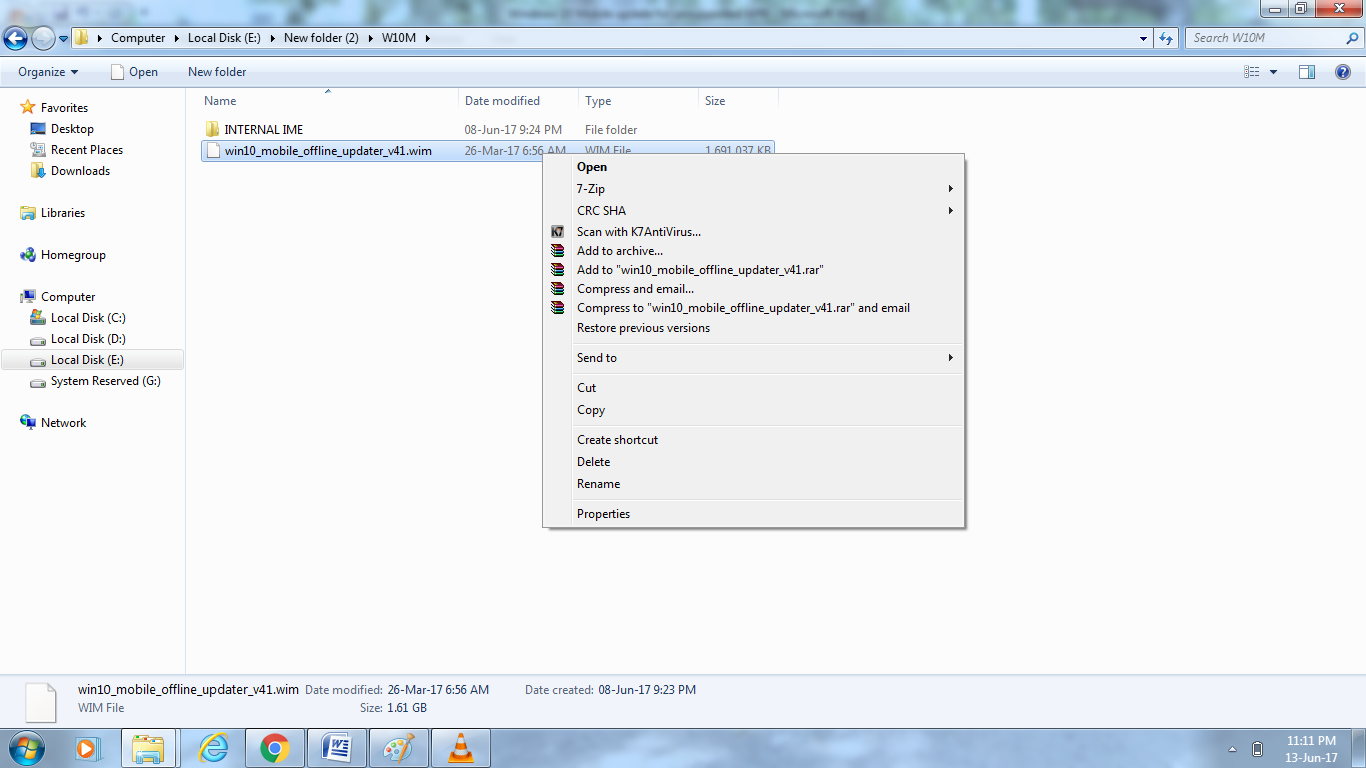1366x768 pixels.
Task: Open Local Disk (D:) in the sidebar
Action: (x=88, y=339)
